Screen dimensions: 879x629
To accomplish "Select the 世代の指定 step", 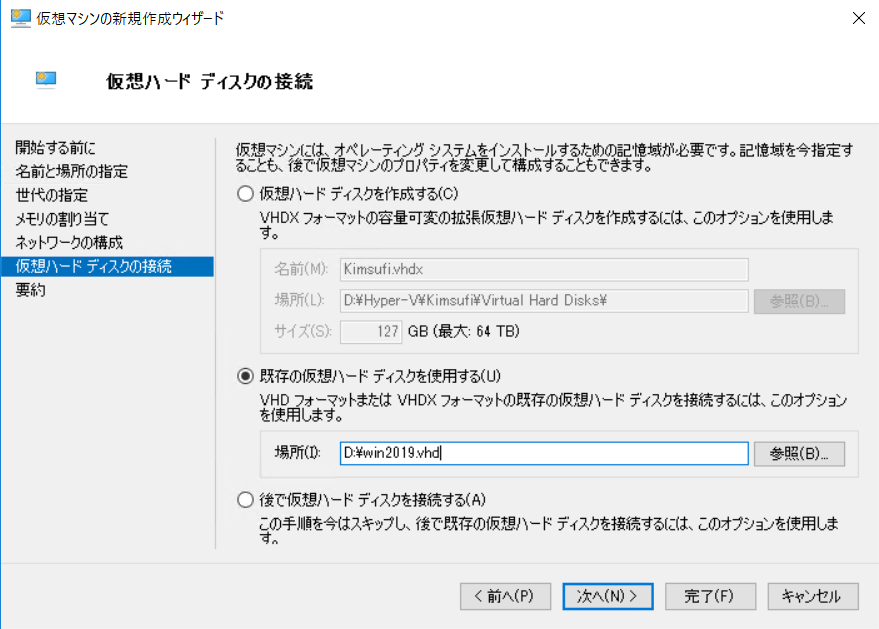I will click(x=53, y=195).
